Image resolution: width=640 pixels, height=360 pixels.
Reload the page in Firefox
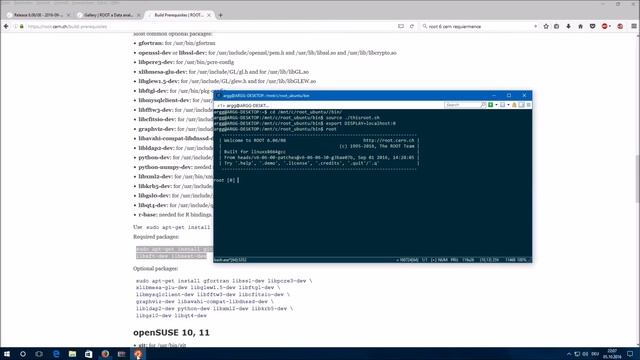(x=412, y=26)
